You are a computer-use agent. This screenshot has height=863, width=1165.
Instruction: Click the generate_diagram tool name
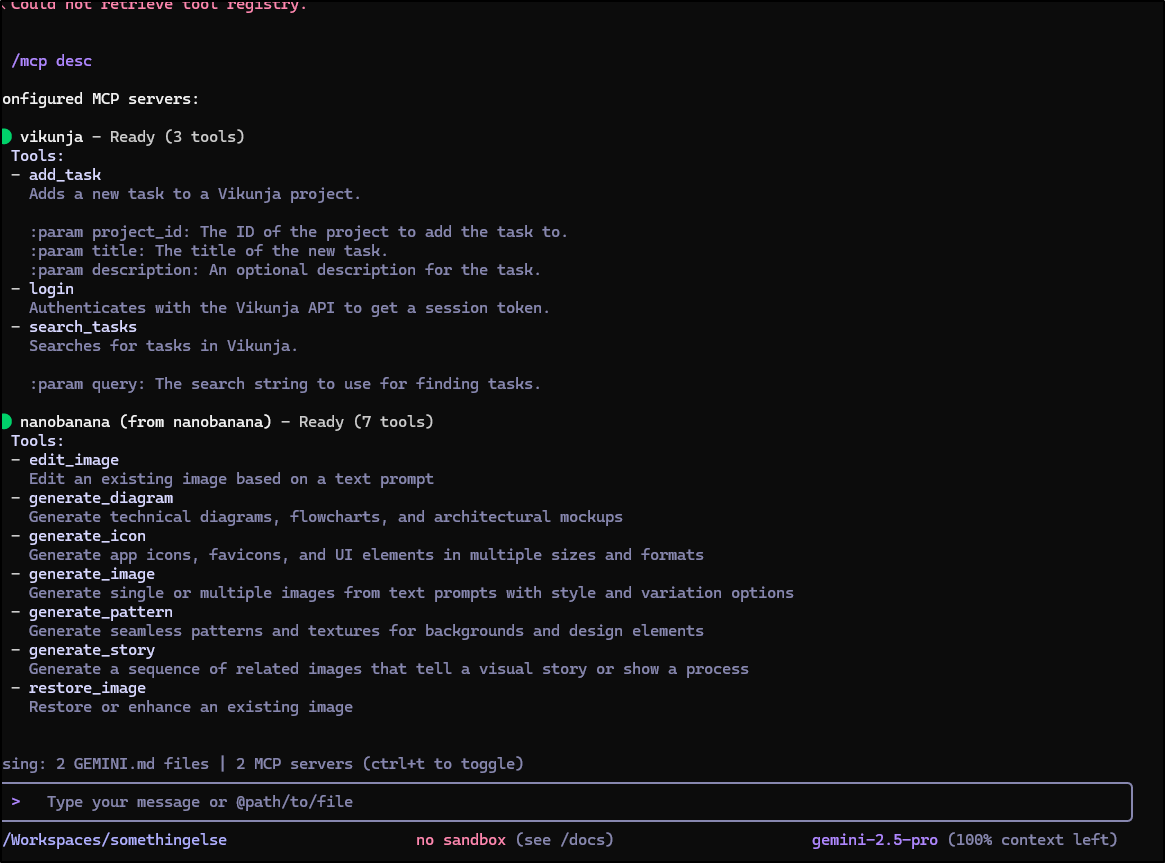[x=100, y=498]
